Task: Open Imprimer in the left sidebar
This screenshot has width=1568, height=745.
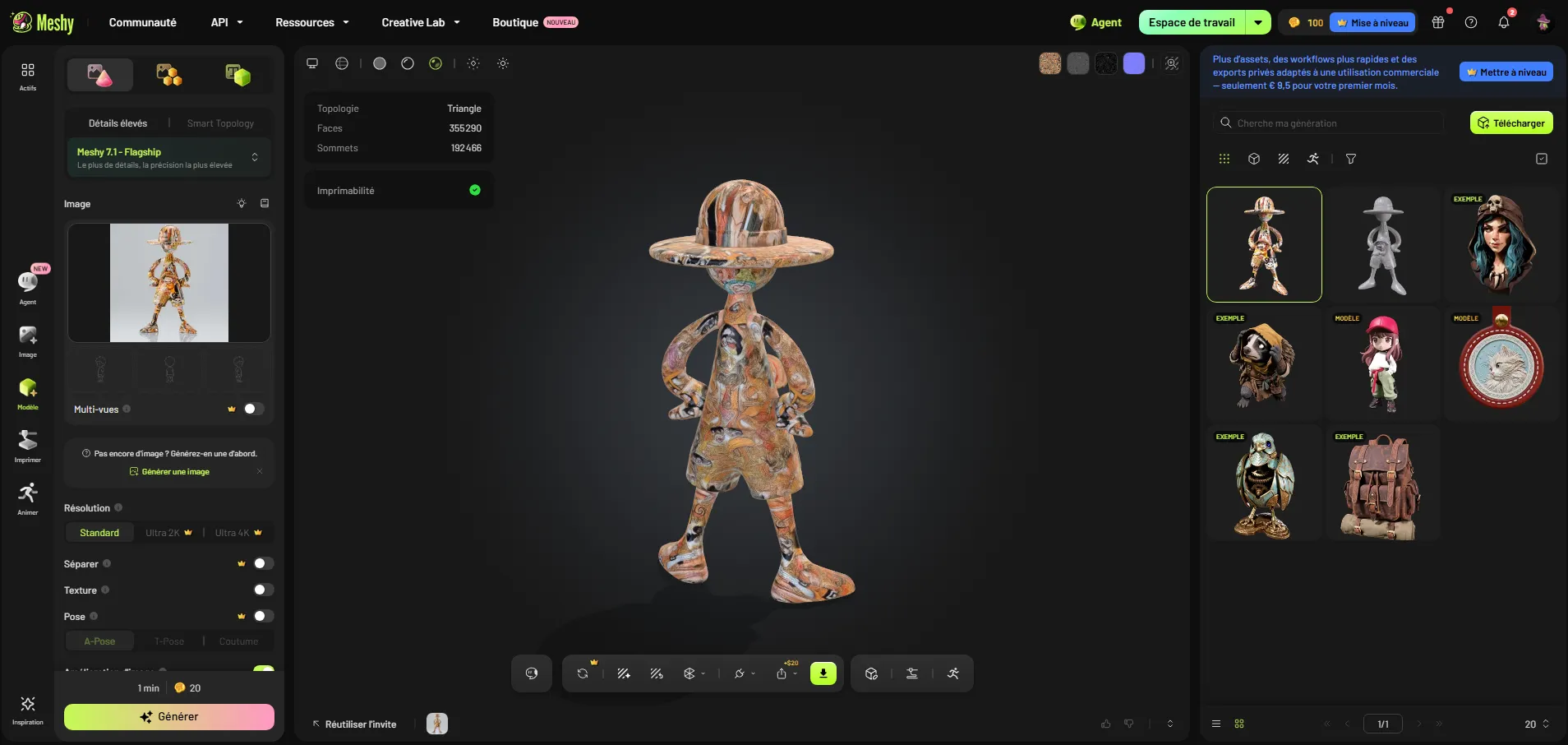Action: point(28,446)
